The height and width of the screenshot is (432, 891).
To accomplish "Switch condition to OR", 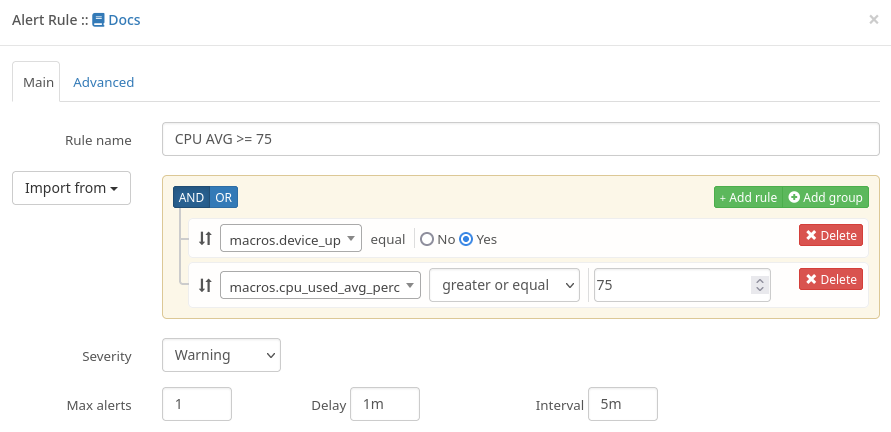I will 224,197.
